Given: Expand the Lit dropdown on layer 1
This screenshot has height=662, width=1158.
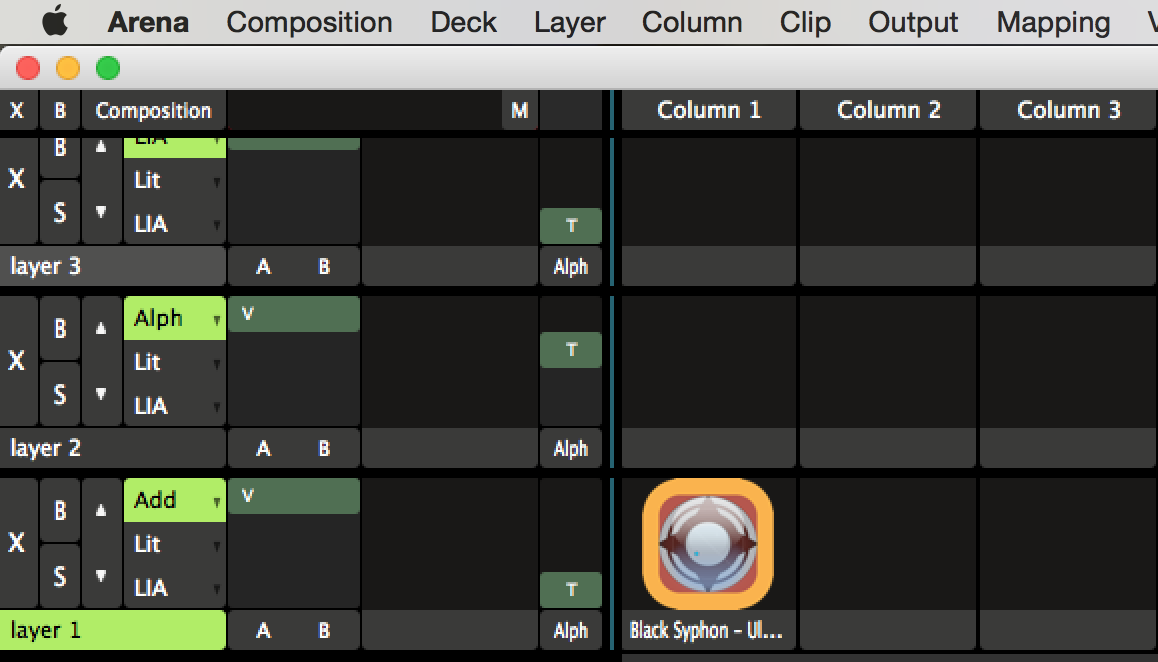Looking at the screenshot, I should (x=175, y=544).
